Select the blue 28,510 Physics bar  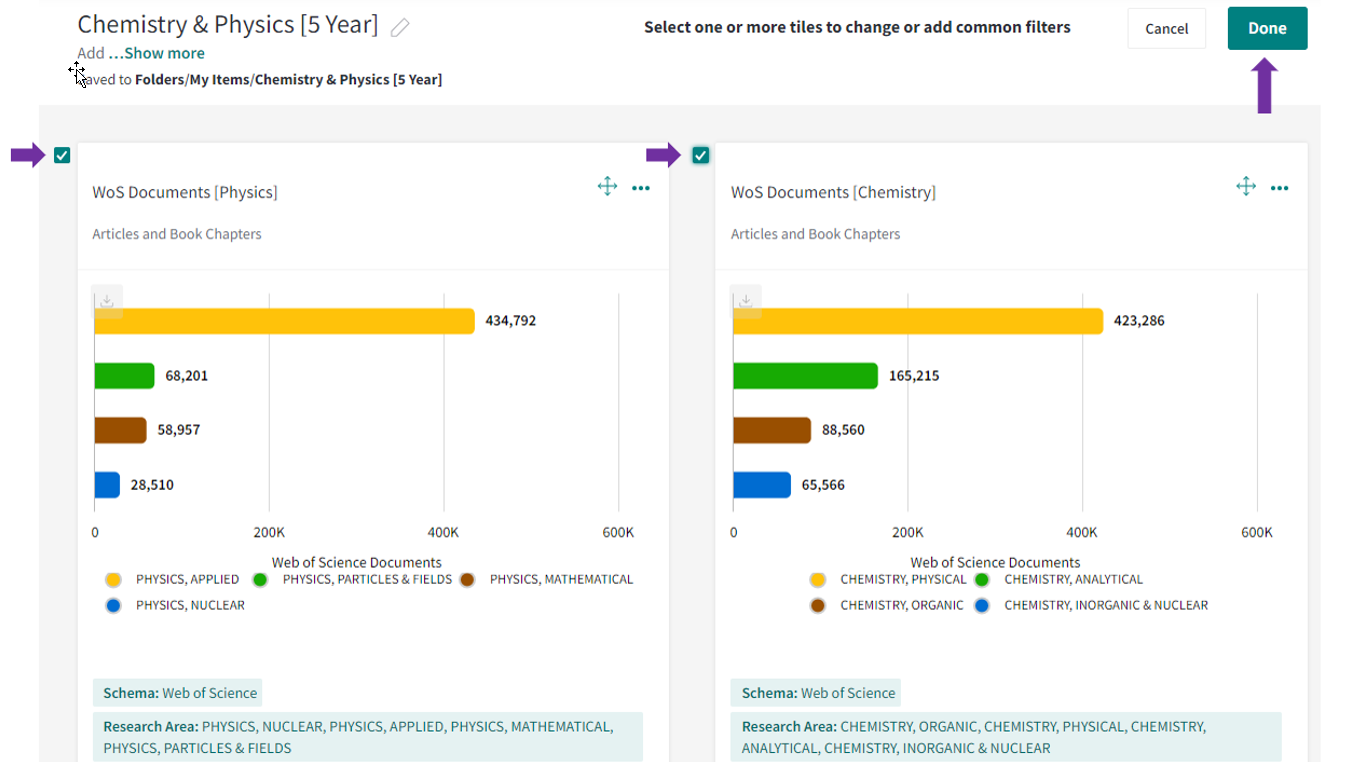[107, 485]
